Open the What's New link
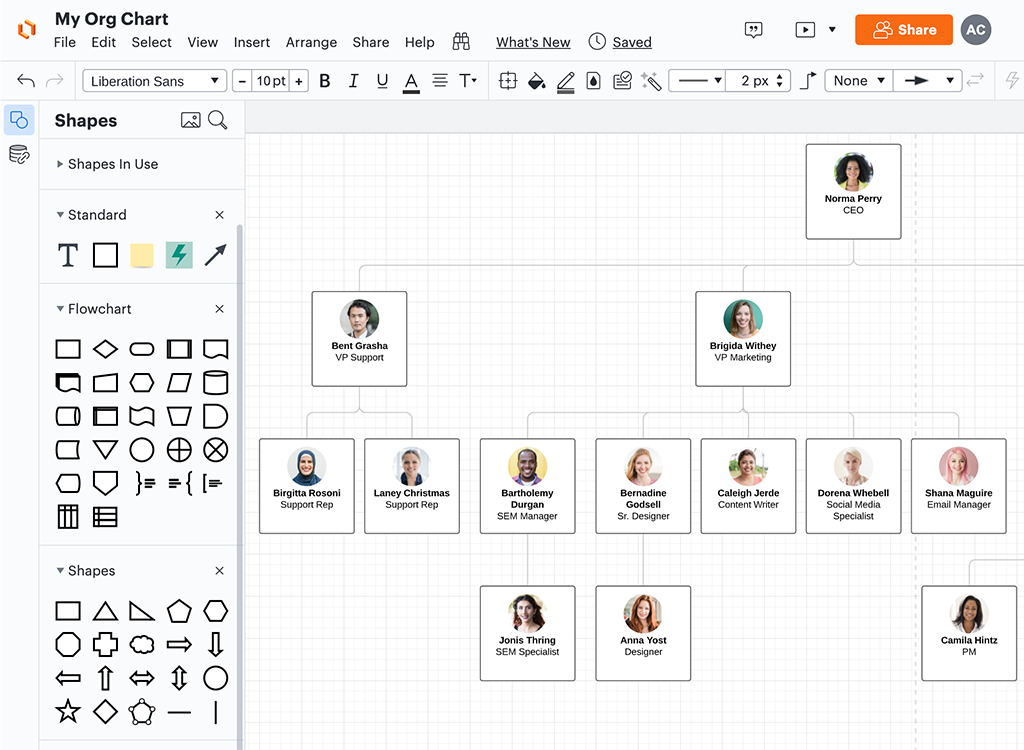This screenshot has width=1024, height=750. click(533, 42)
